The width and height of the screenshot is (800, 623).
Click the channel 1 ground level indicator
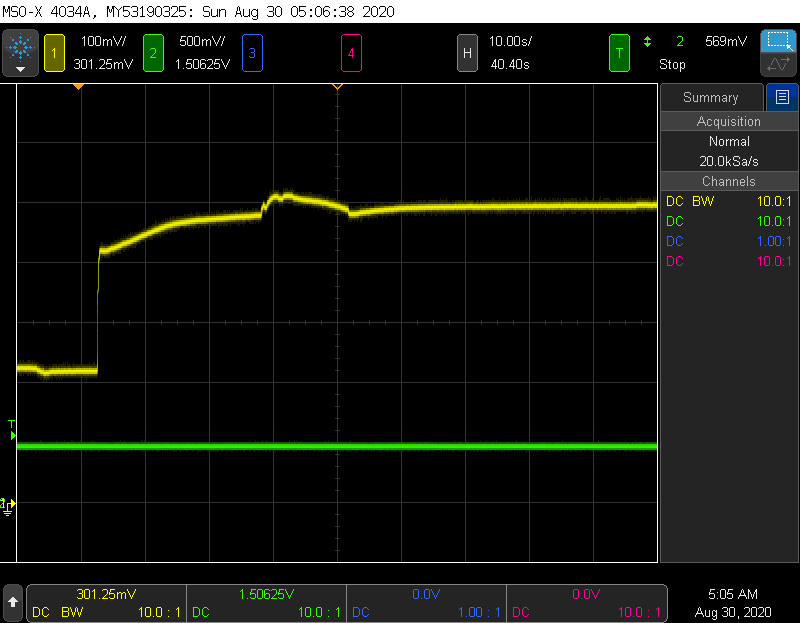[9, 505]
